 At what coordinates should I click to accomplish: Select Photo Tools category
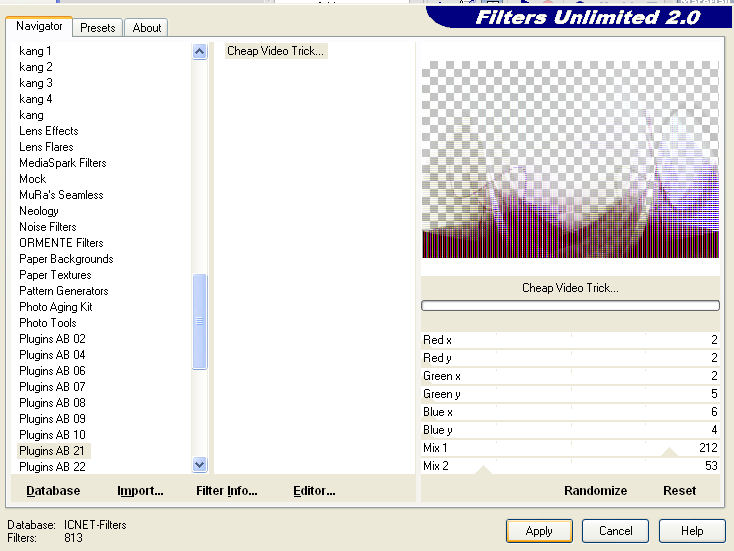(x=48, y=323)
